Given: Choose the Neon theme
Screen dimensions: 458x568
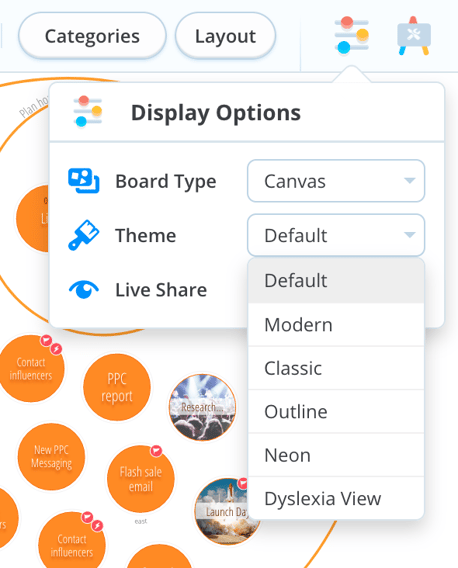Looking at the screenshot, I should click(x=336, y=455).
